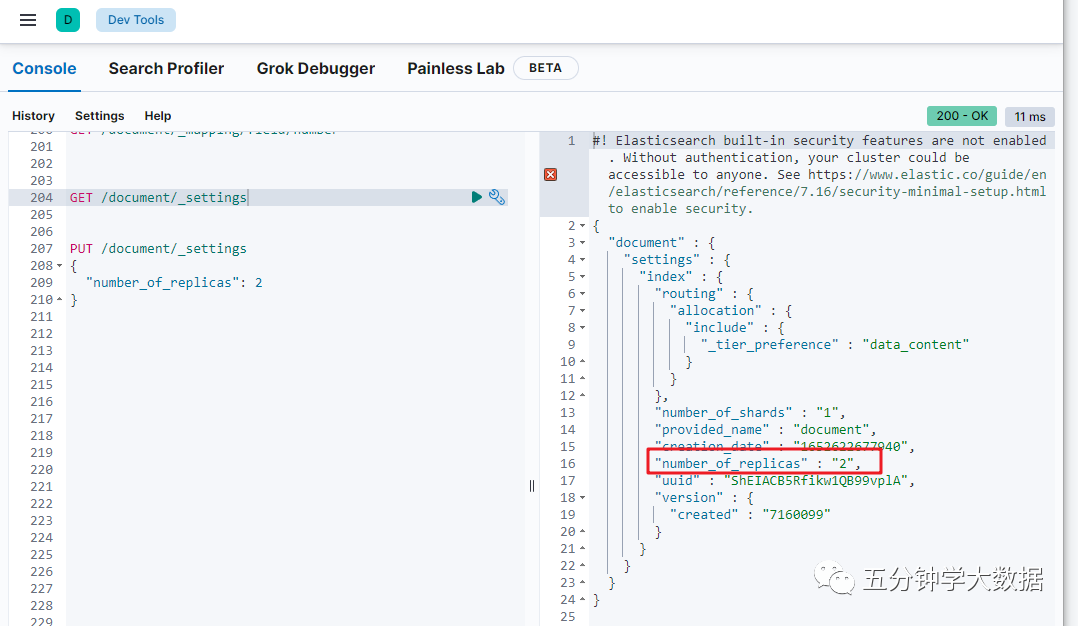This screenshot has width=1078, height=626.
Task: Switch to the Search Profiler tab
Action: coord(166,69)
